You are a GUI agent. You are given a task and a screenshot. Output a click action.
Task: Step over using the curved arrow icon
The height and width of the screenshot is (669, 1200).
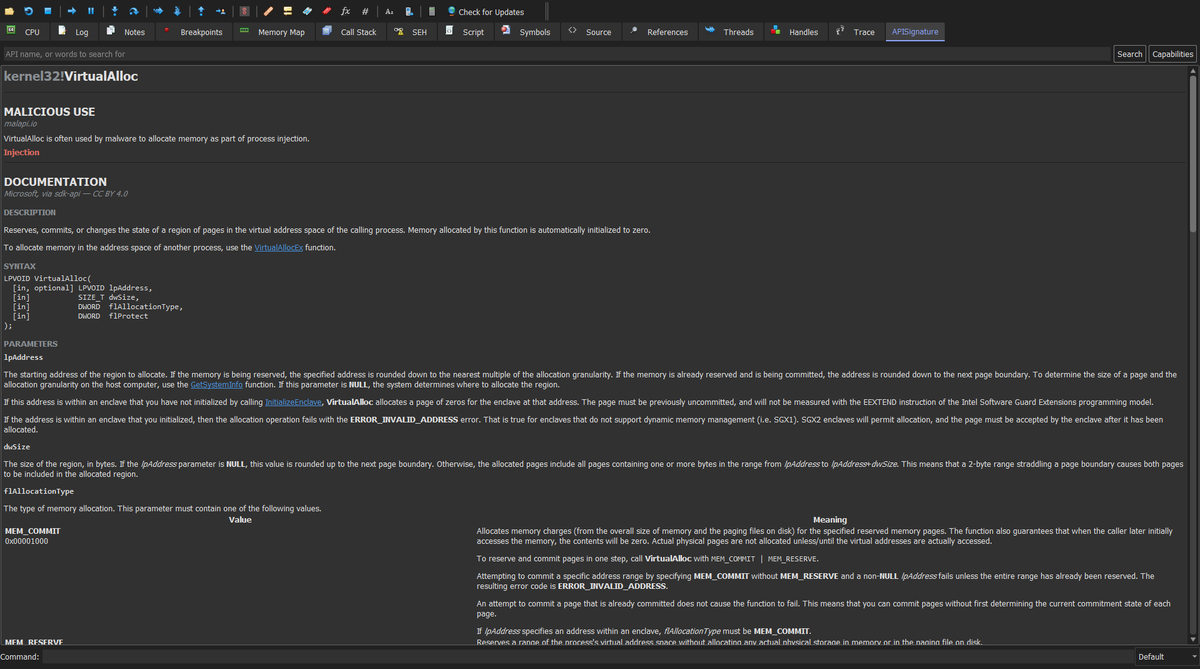click(134, 11)
